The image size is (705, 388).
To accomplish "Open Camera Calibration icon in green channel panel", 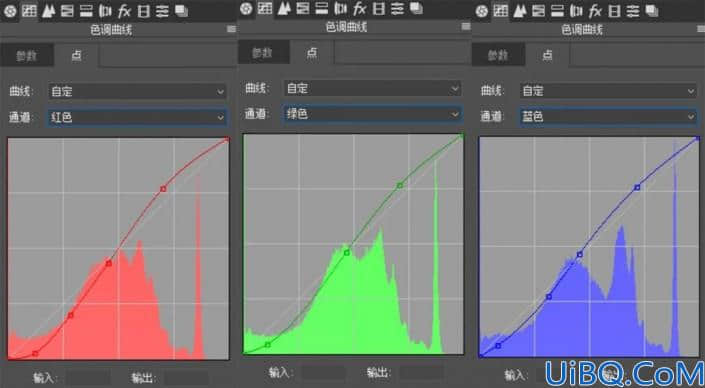I will click(x=379, y=9).
